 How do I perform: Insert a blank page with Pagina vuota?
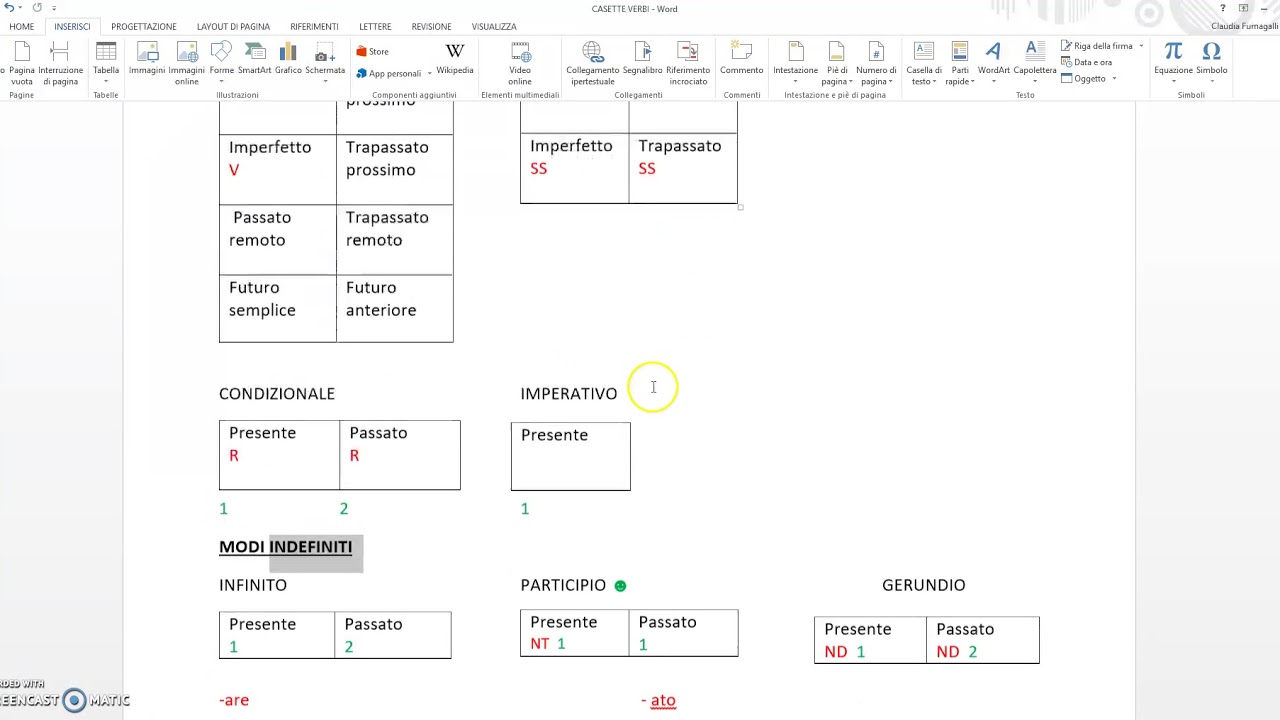point(21,63)
